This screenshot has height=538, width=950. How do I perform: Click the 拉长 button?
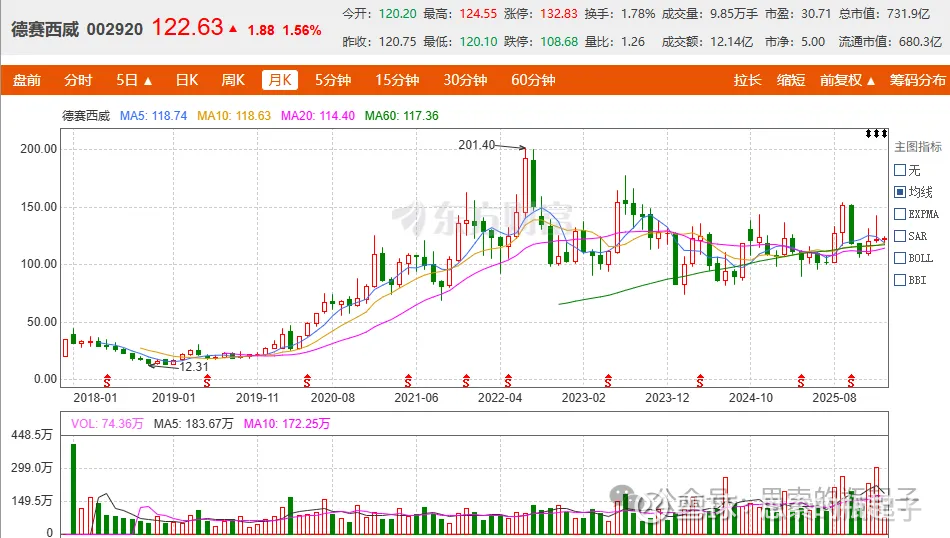pos(747,80)
